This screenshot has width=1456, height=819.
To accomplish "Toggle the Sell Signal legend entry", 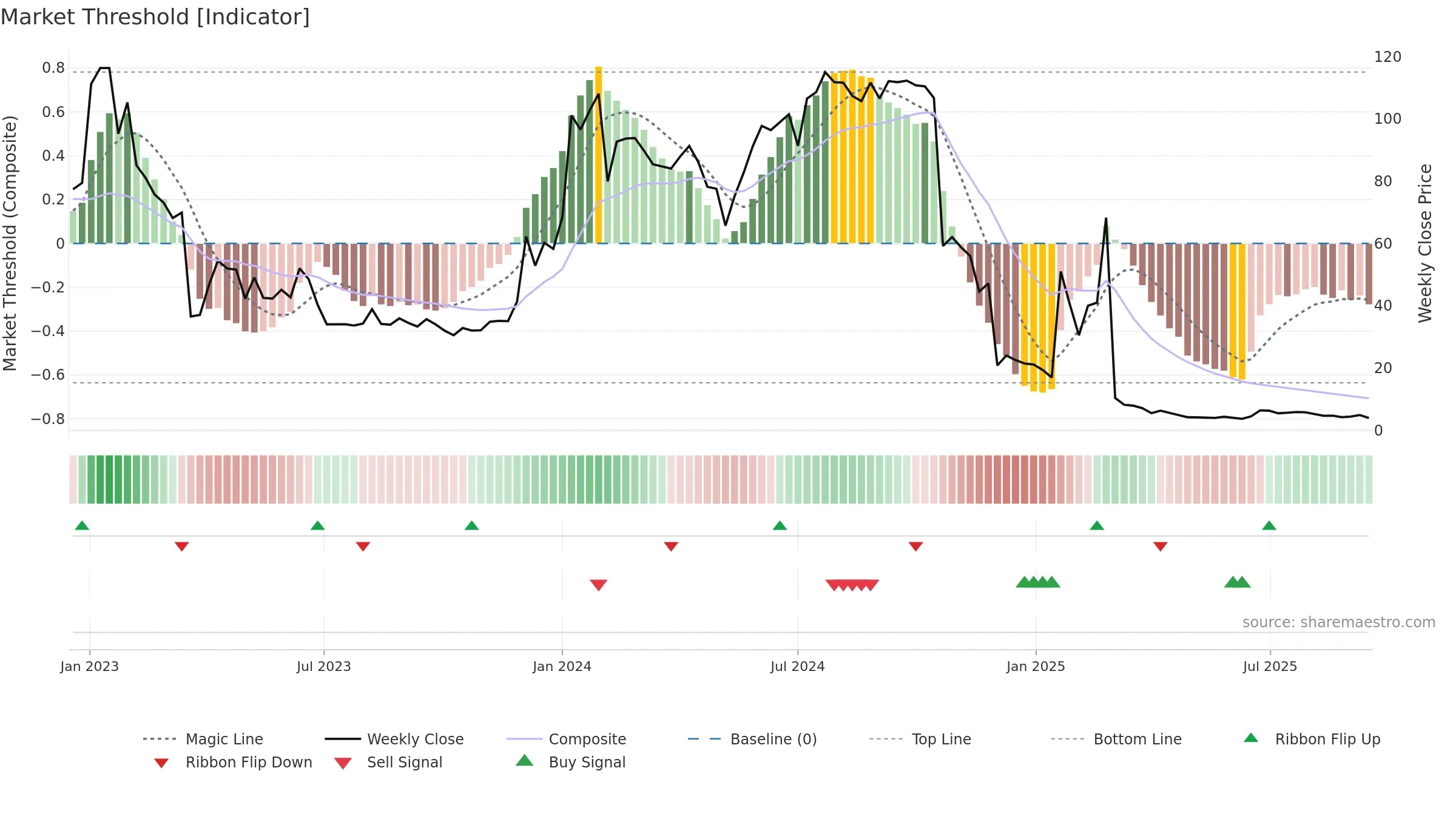I will (x=388, y=762).
